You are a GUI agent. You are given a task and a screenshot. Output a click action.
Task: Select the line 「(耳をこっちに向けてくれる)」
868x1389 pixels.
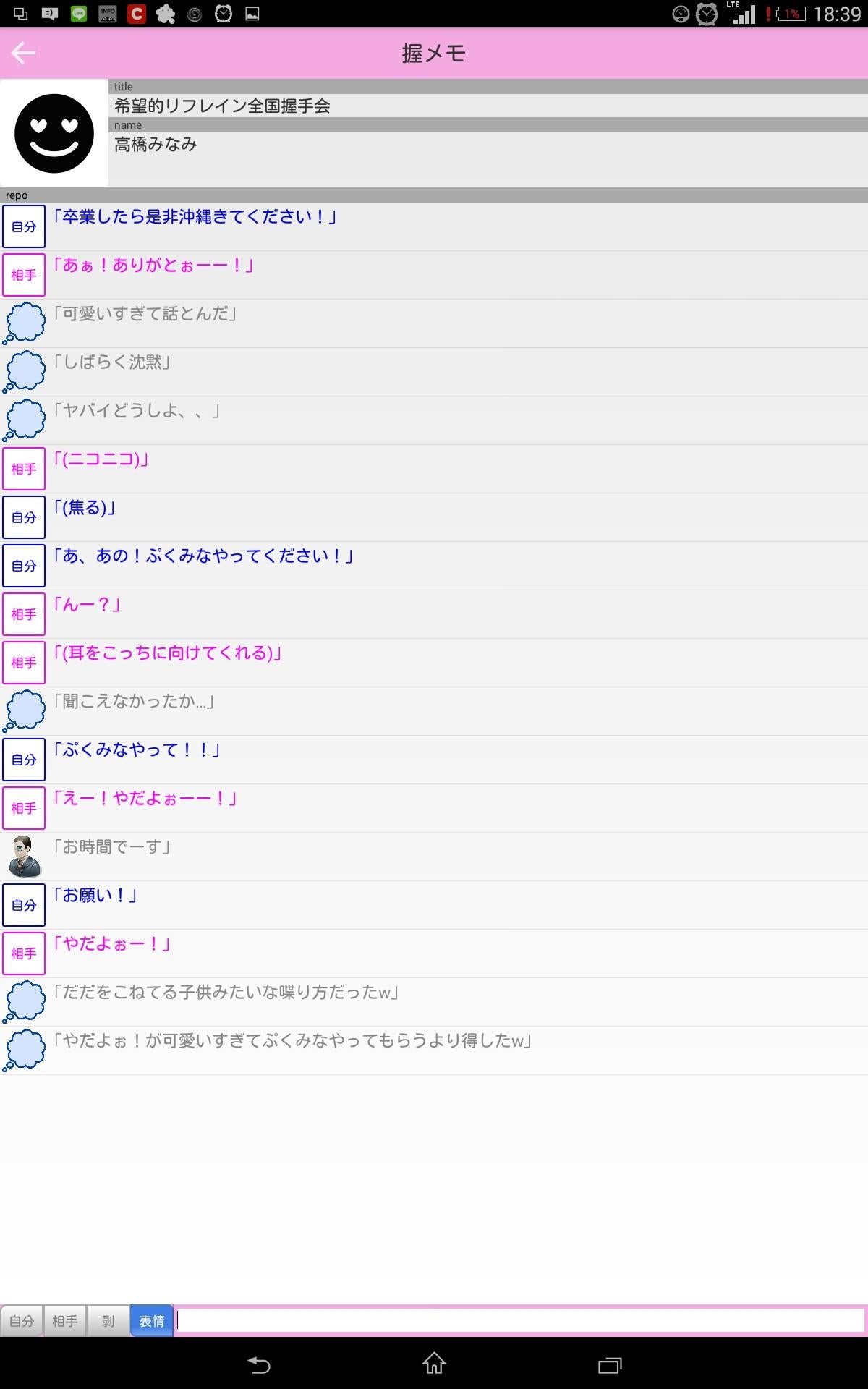point(434,663)
